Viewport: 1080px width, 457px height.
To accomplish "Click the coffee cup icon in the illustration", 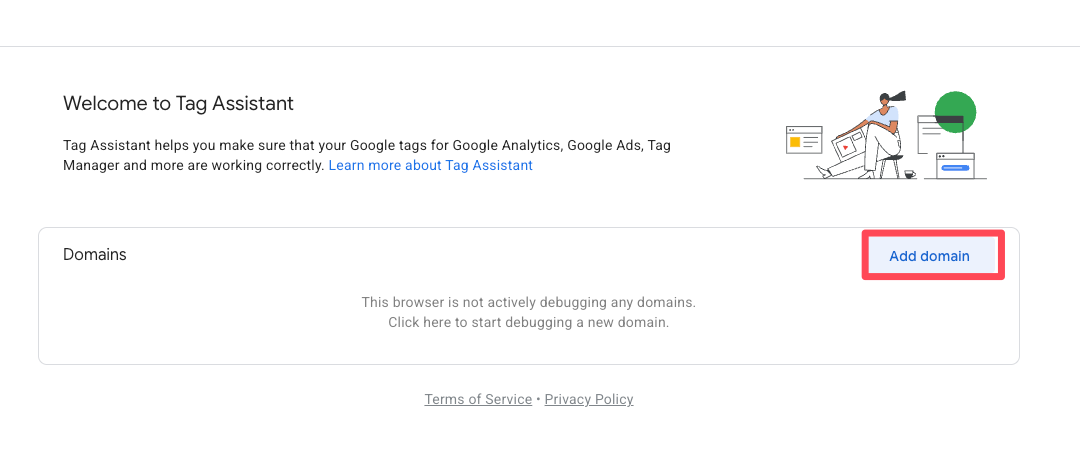I will 909,174.
